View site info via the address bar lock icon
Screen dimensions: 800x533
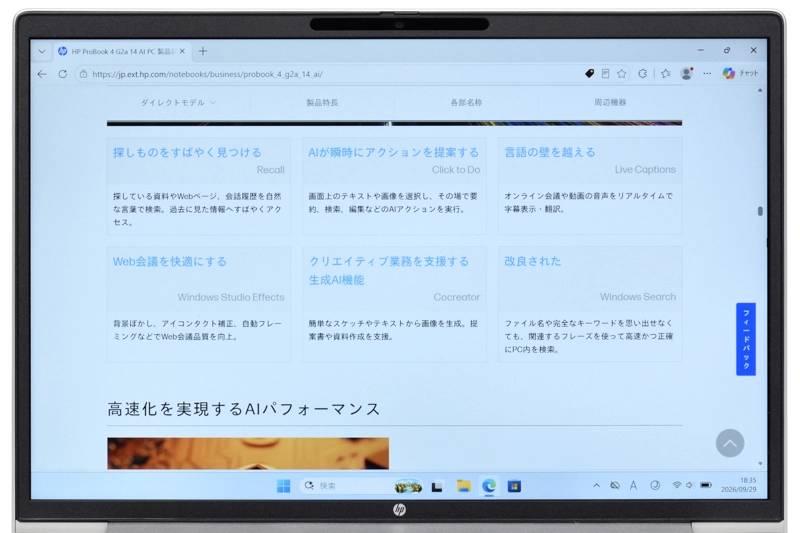coord(83,74)
